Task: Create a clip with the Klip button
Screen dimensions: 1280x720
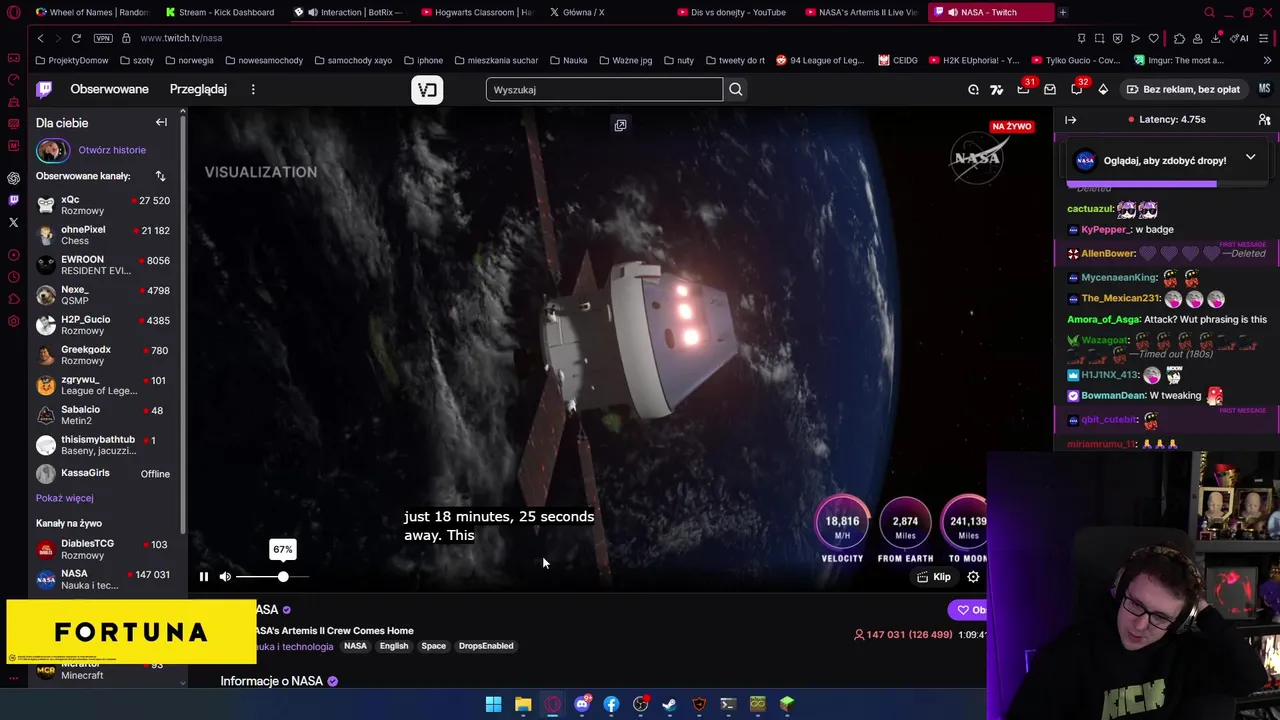Action: [934, 577]
